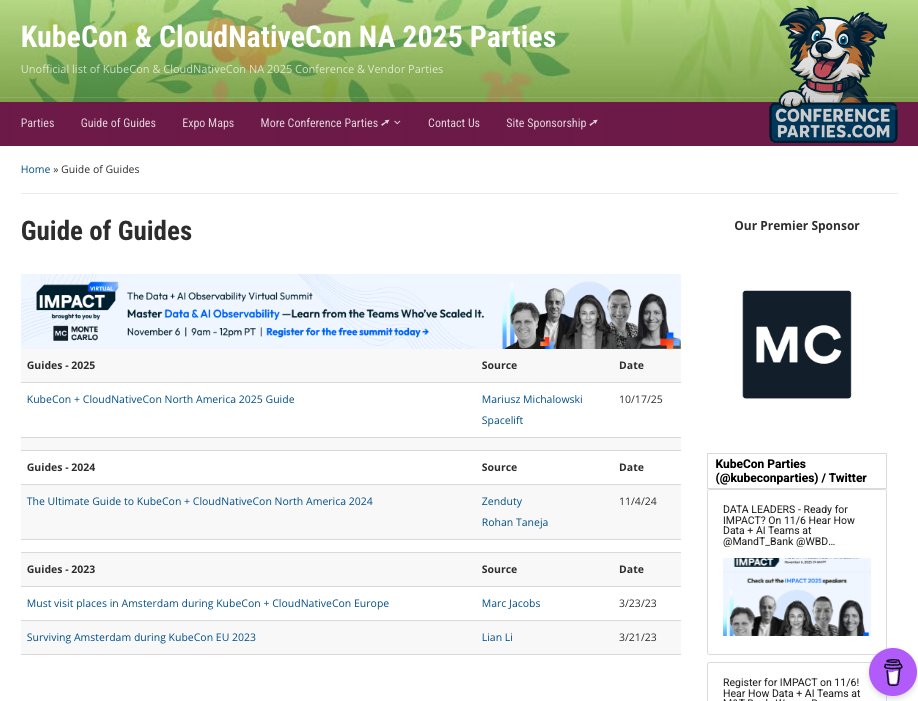Click the Guide of Guides page heading
918x701 pixels.
(x=107, y=231)
